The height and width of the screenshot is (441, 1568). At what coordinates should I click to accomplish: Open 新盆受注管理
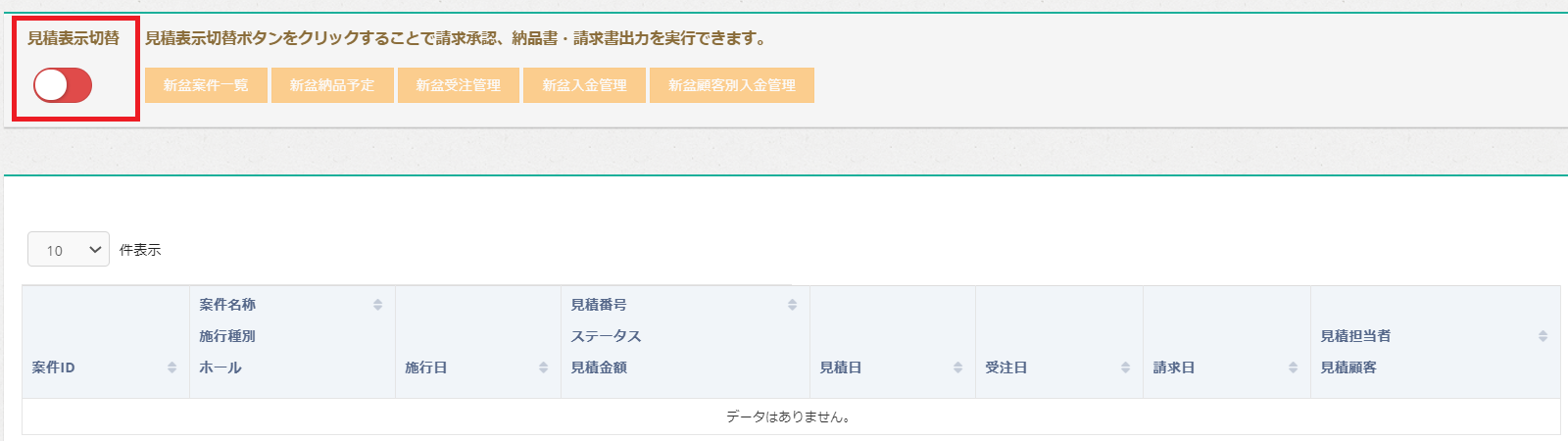pyautogui.click(x=458, y=85)
